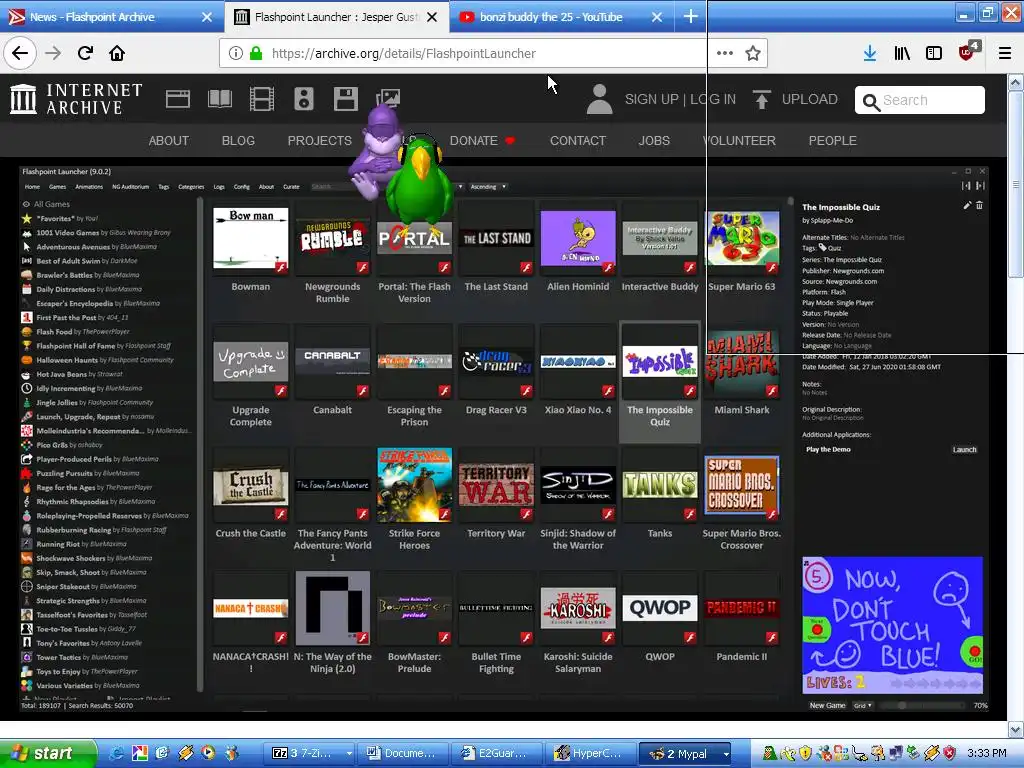Adjust the launcher thumbnail zoom slider
The height and width of the screenshot is (768, 1024).
tap(922, 705)
